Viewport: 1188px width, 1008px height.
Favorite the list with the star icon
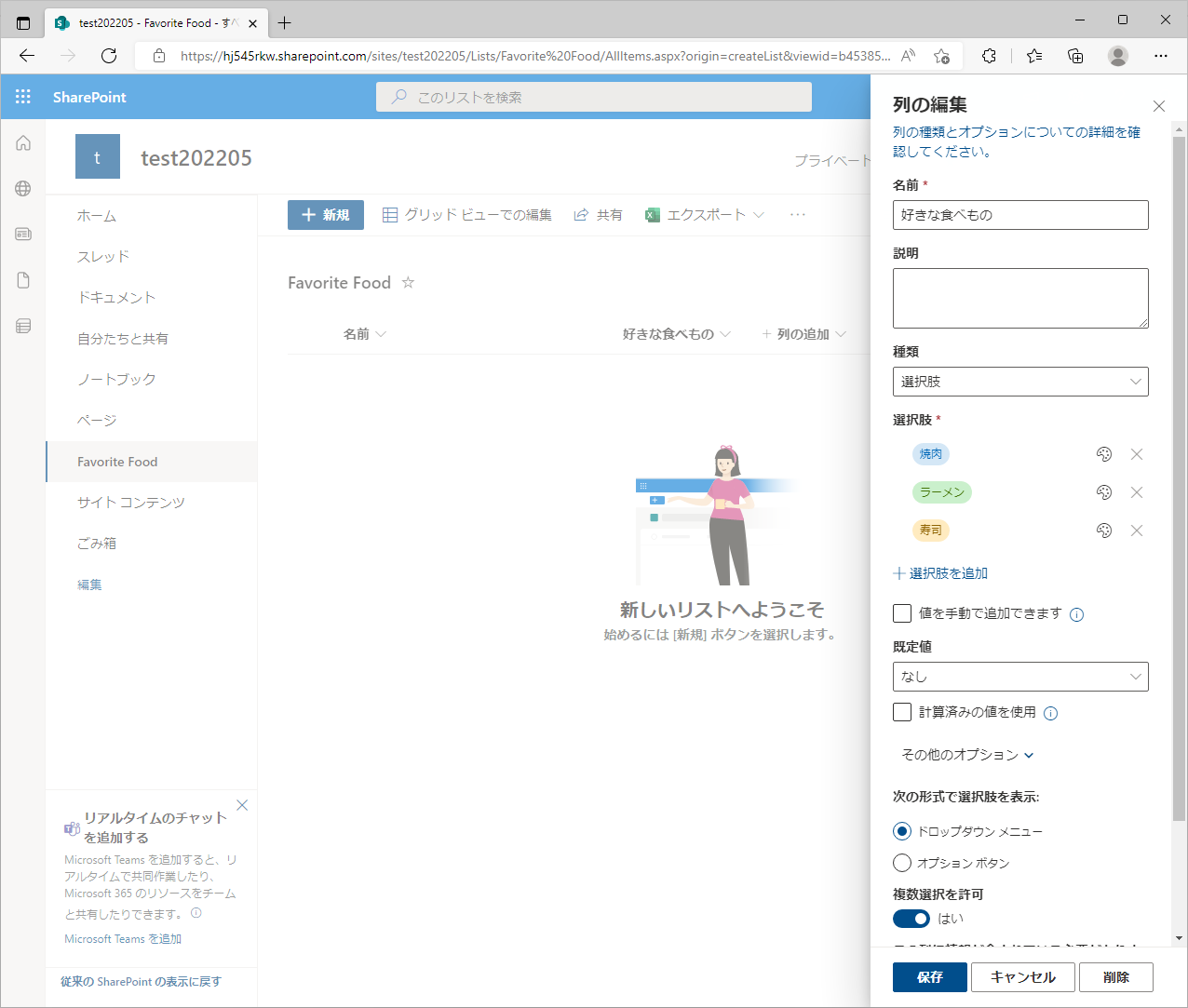point(408,282)
